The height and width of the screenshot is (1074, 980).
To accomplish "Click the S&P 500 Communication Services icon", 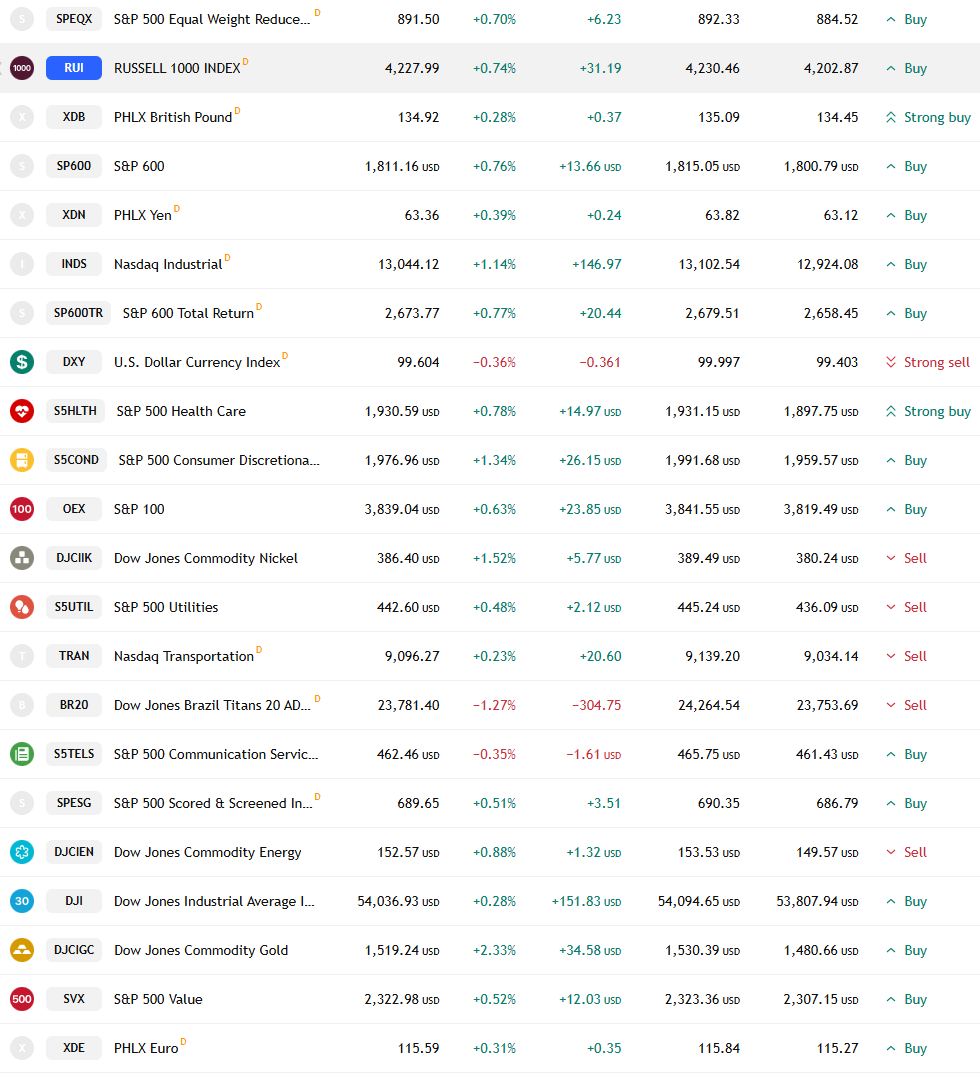I will [x=22, y=754].
